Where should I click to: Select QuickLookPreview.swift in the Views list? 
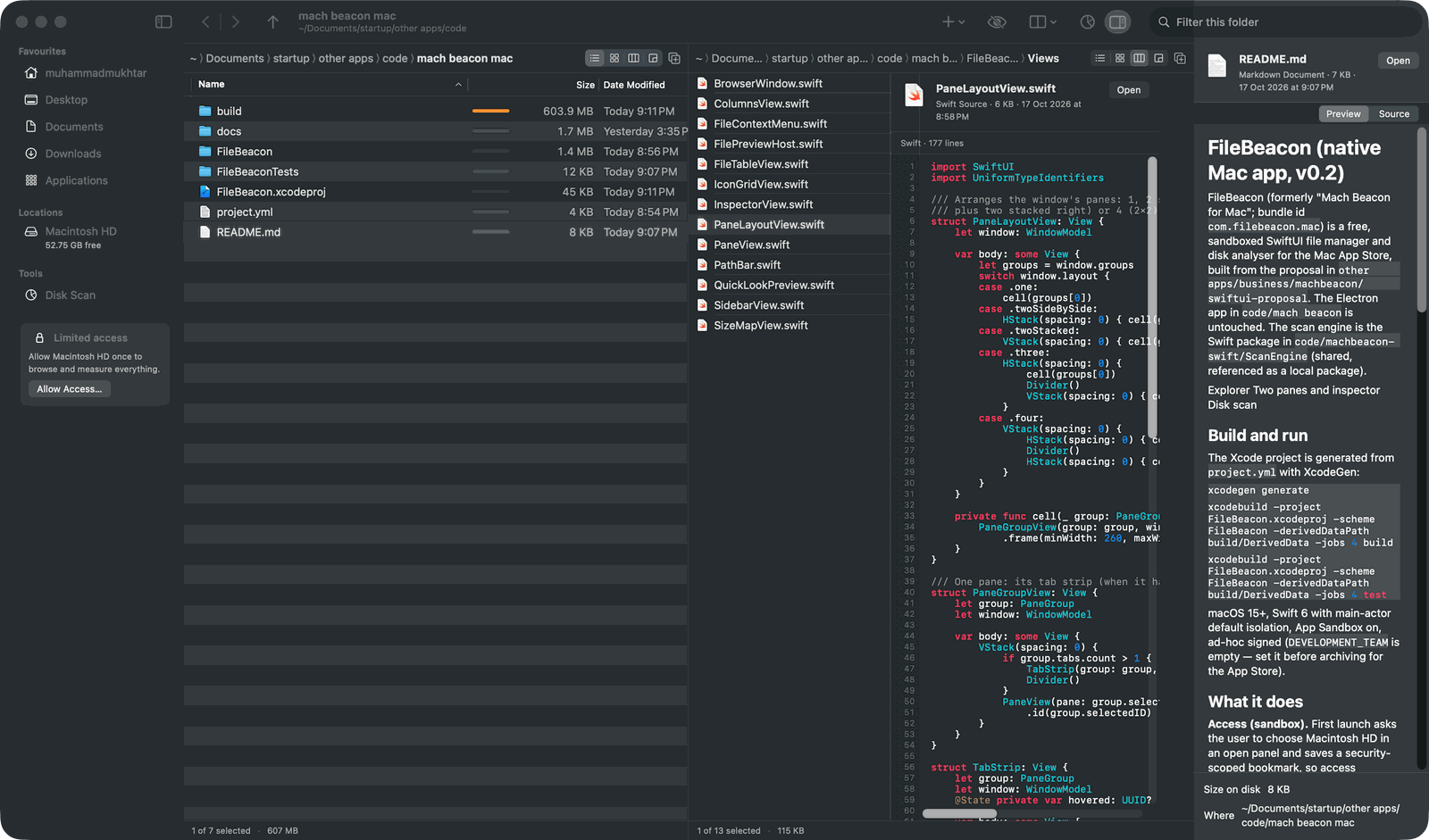pyautogui.click(x=790, y=286)
